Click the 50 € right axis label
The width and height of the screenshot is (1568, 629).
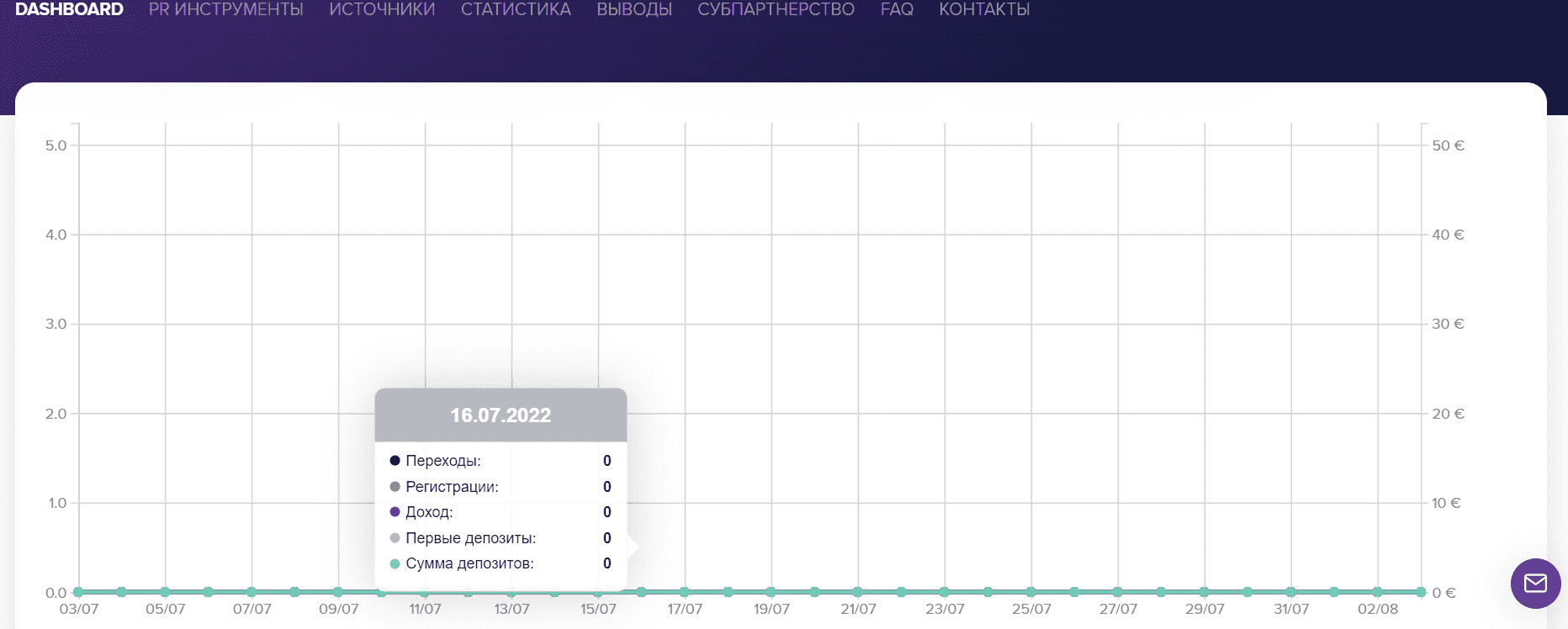1448,145
